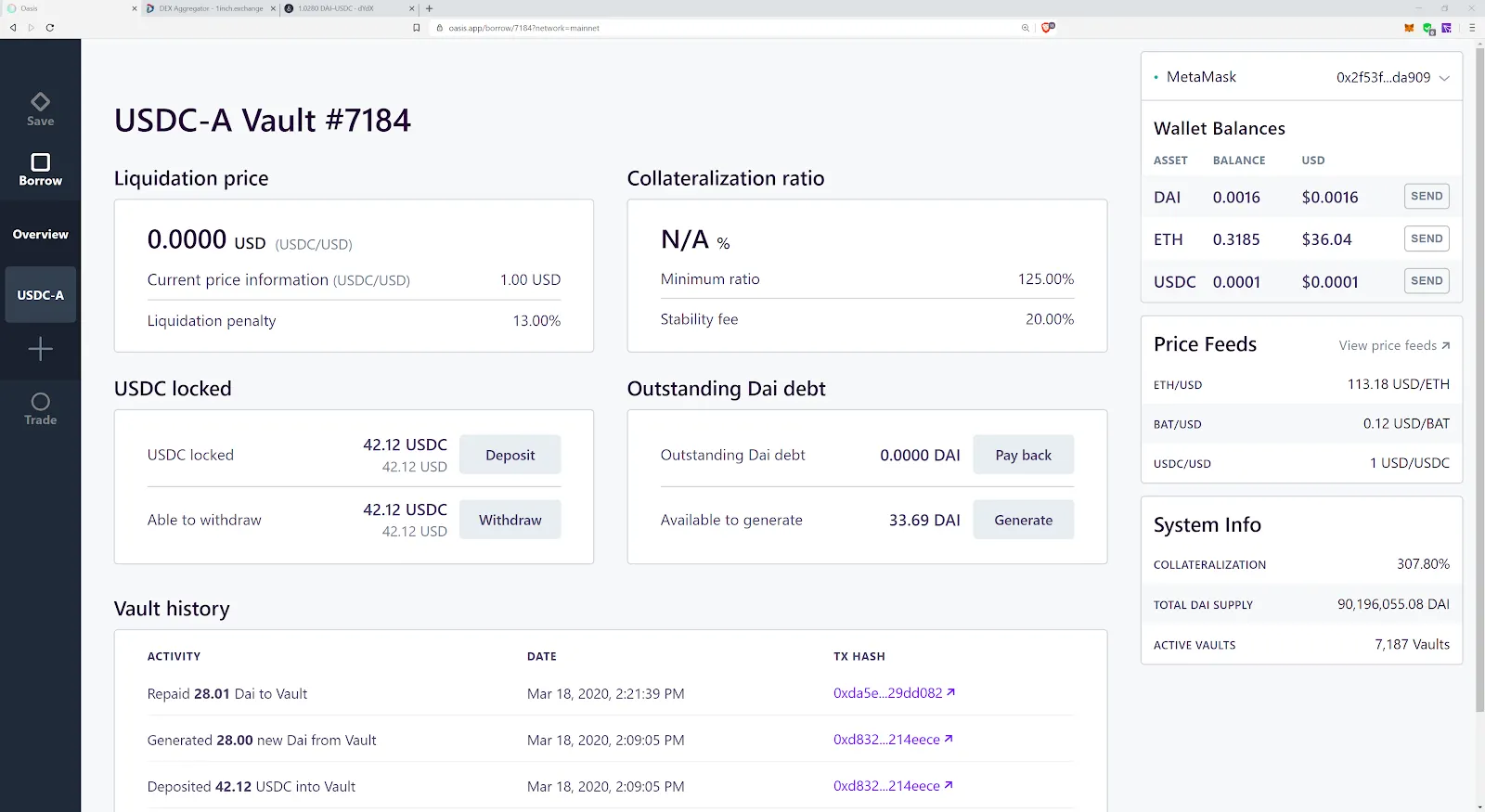Close the DEX Aggregator tab

click(x=273, y=8)
